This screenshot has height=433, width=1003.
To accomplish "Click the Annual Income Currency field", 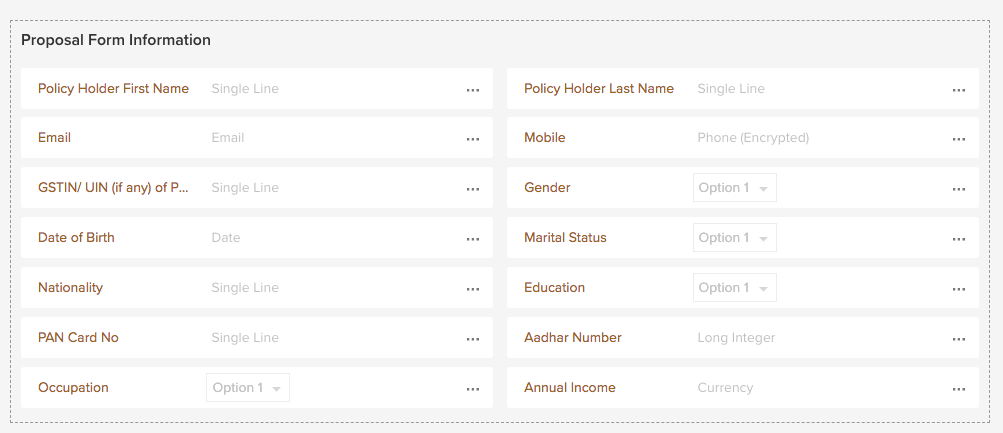I will click(725, 388).
